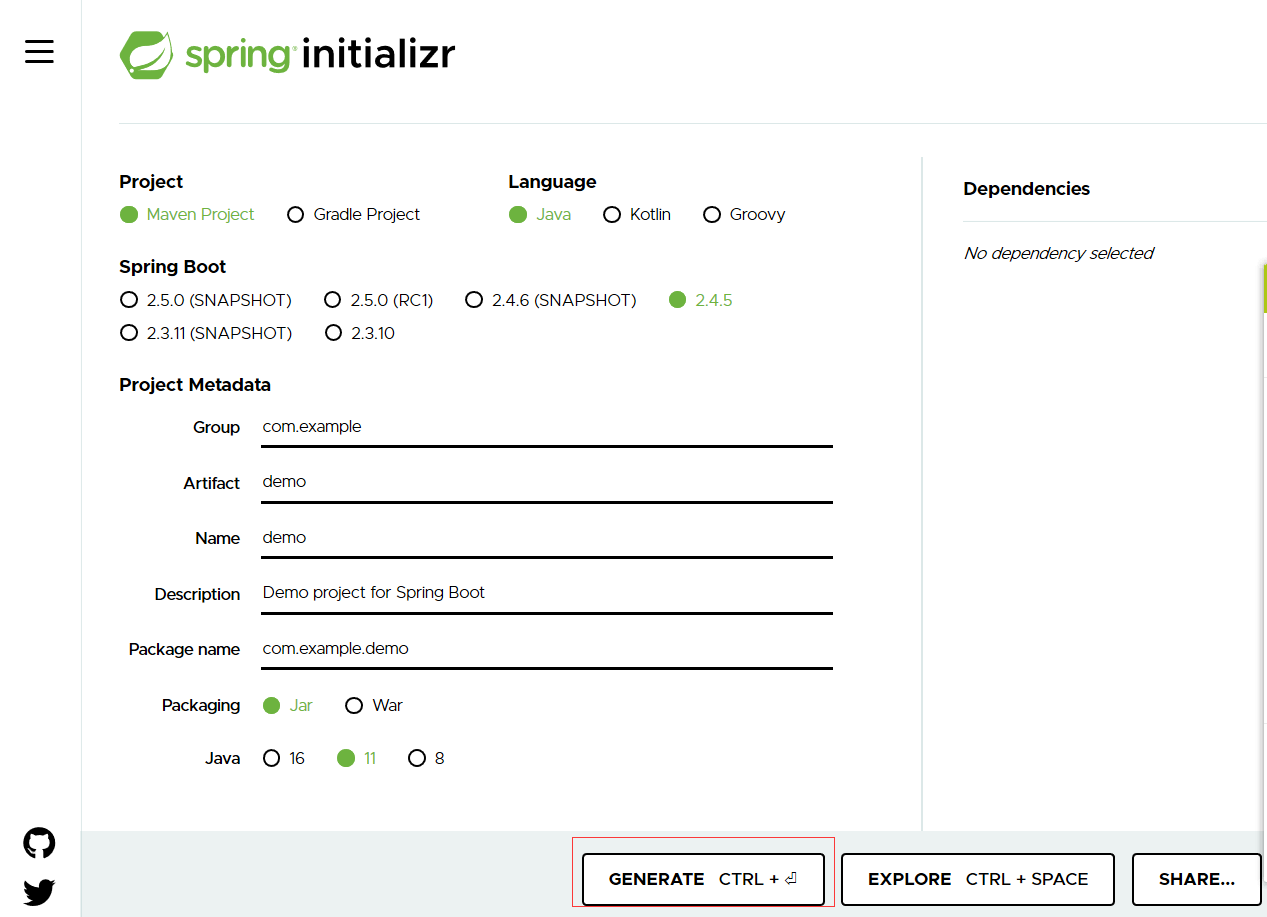Viewport: 1267px width, 917px height.
Task: Select War packaging
Action: click(x=353, y=706)
